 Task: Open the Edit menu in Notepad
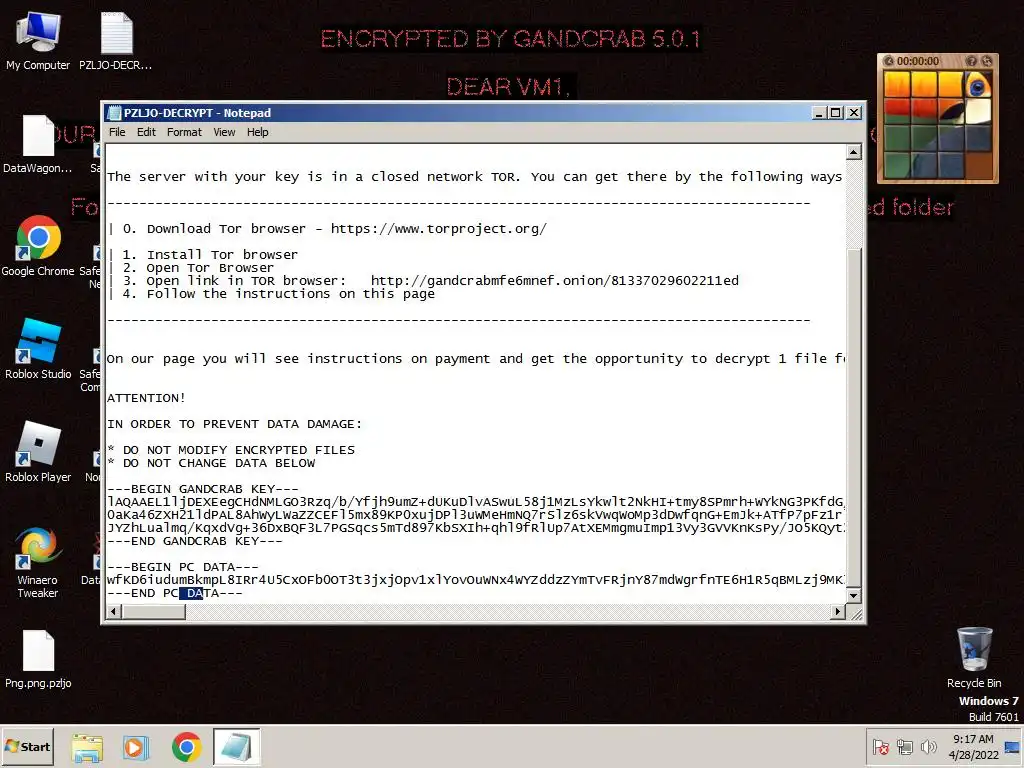pos(146,132)
